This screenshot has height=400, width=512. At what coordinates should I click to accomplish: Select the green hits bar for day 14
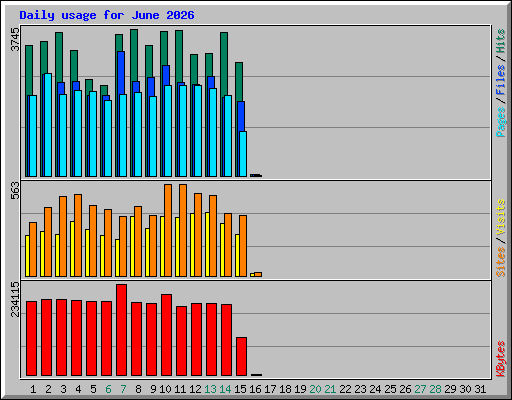(224, 63)
